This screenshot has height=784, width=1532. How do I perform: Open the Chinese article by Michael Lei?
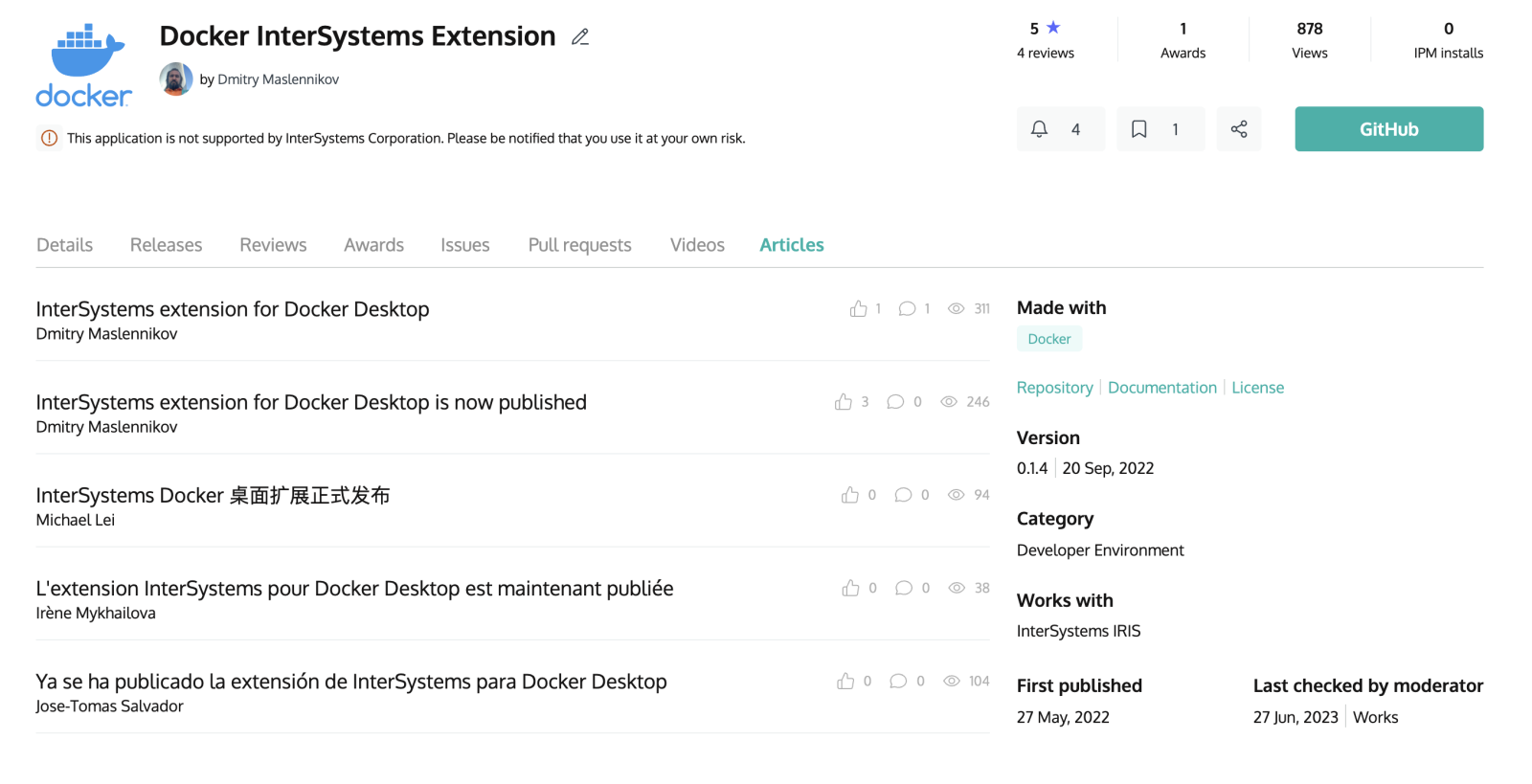213,495
